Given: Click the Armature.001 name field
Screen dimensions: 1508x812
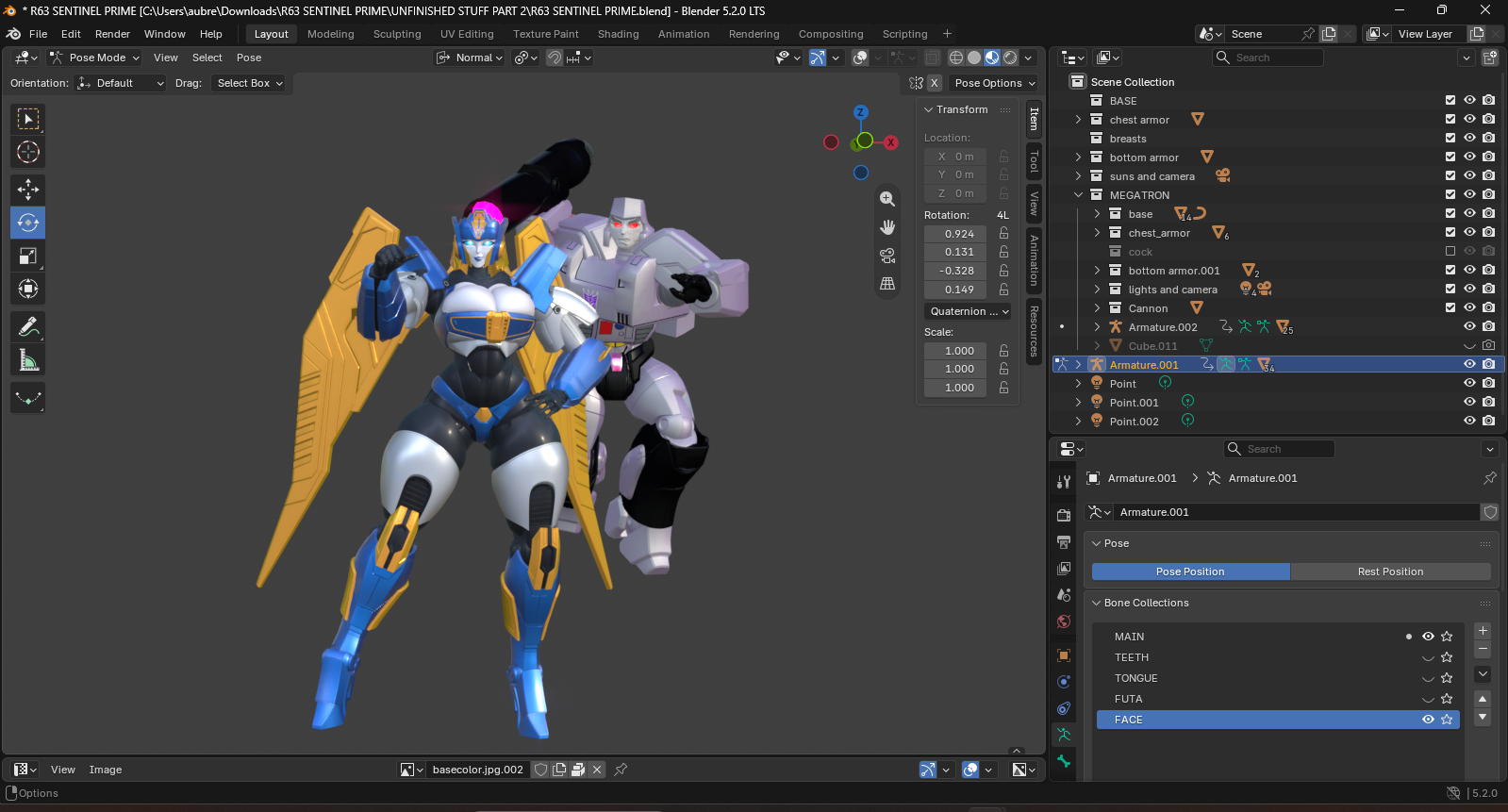Looking at the screenshot, I should click(x=1295, y=512).
